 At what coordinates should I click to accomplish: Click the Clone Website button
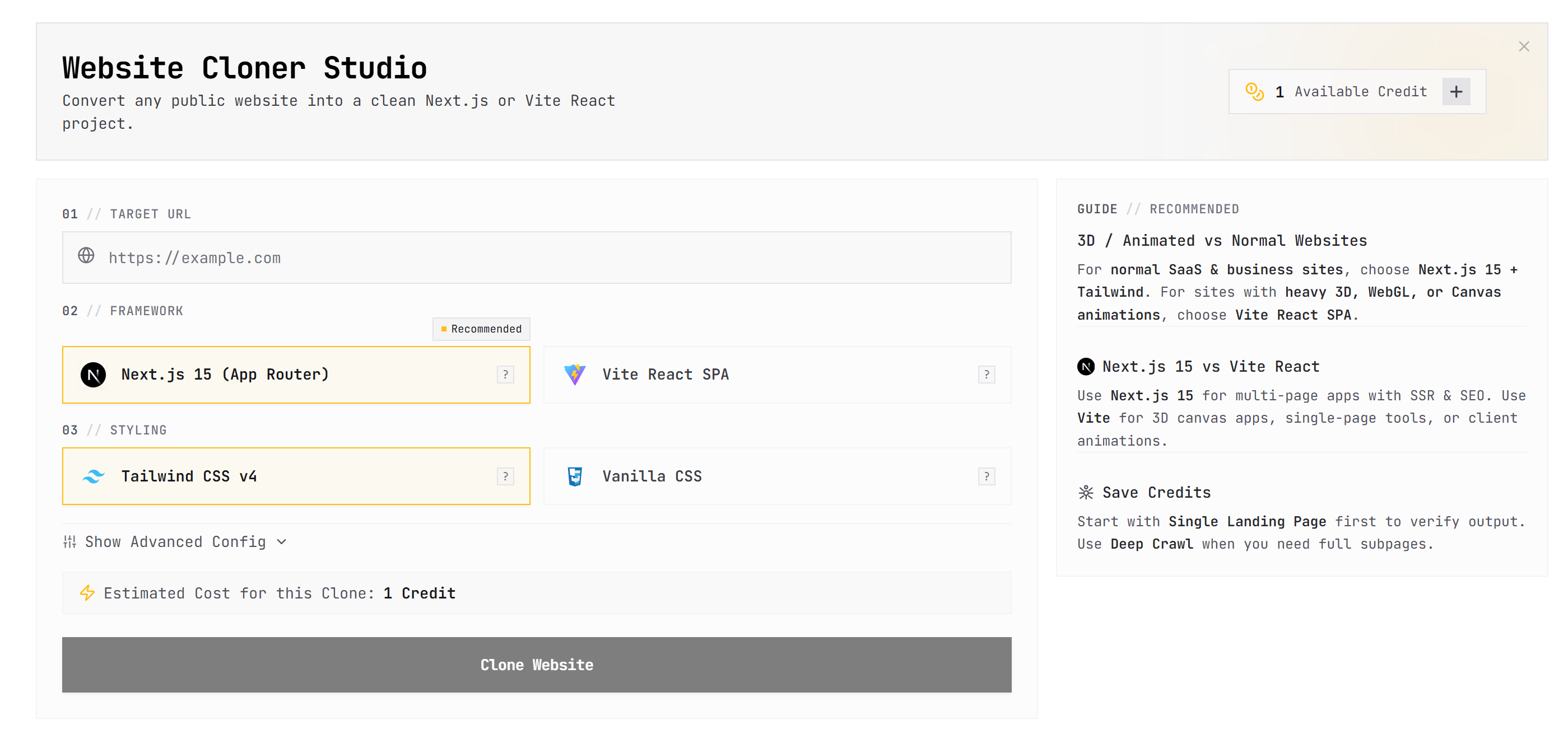[x=536, y=665]
